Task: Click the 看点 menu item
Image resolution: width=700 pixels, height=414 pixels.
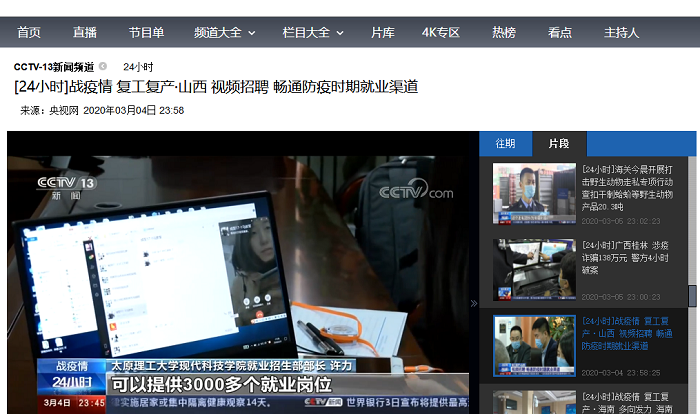Action: [560, 32]
